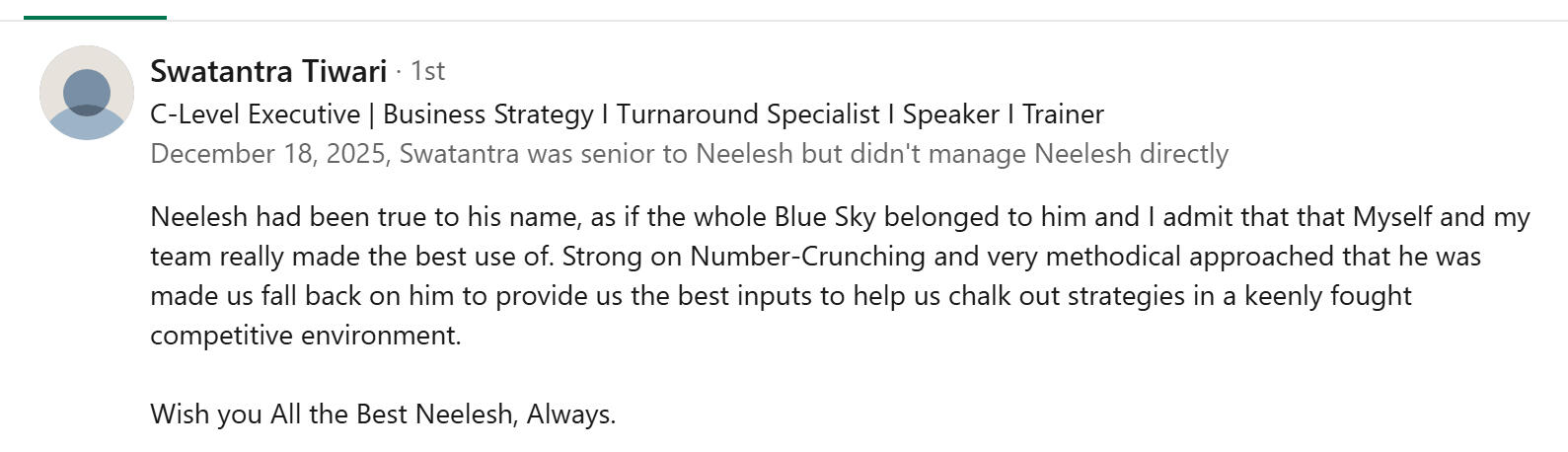Open the Swatantra Tiwari profile name link
This screenshot has height=452, width=1568.
pyautogui.click(x=267, y=72)
